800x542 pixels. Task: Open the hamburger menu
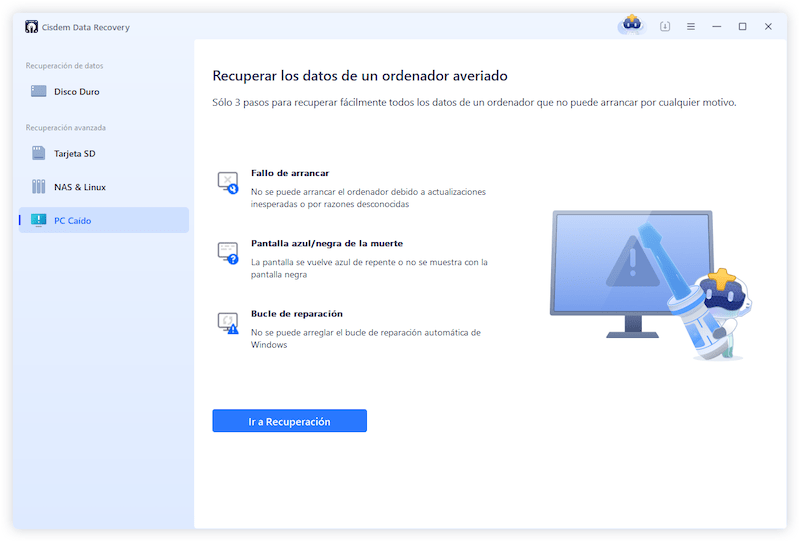coord(690,27)
